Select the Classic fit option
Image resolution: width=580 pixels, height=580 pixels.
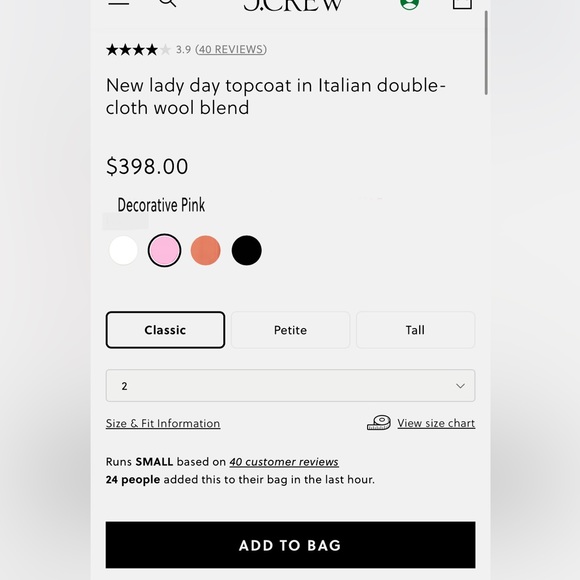click(x=165, y=330)
